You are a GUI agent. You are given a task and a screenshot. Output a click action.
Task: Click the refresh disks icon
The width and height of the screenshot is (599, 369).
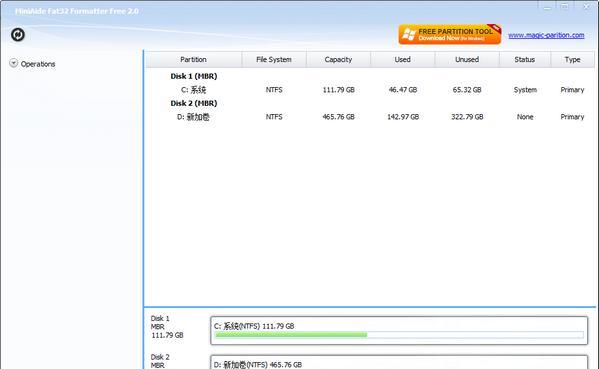click(18, 35)
